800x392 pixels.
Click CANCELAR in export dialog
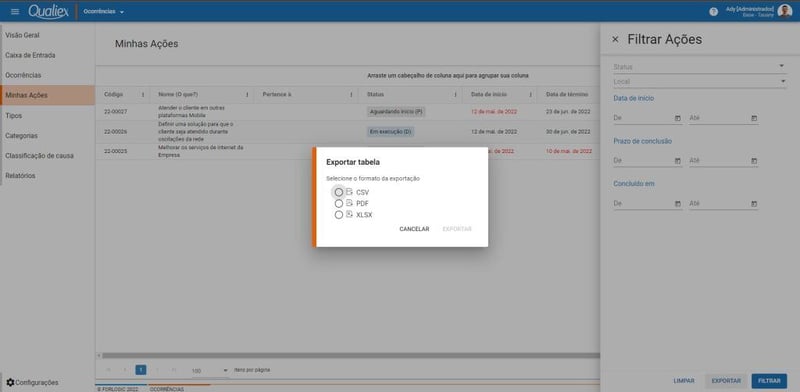(x=414, y=229)
